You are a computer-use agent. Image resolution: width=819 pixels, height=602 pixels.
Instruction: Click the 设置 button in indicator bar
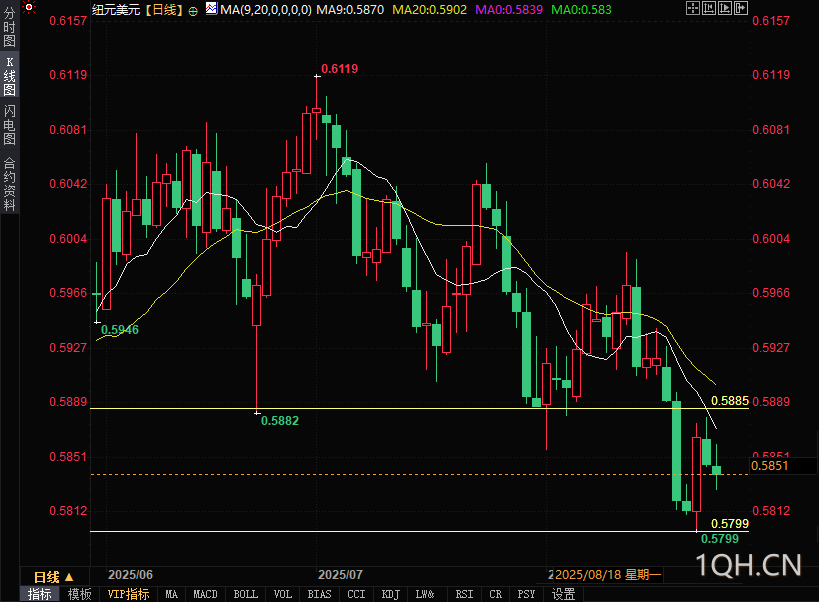563,594
